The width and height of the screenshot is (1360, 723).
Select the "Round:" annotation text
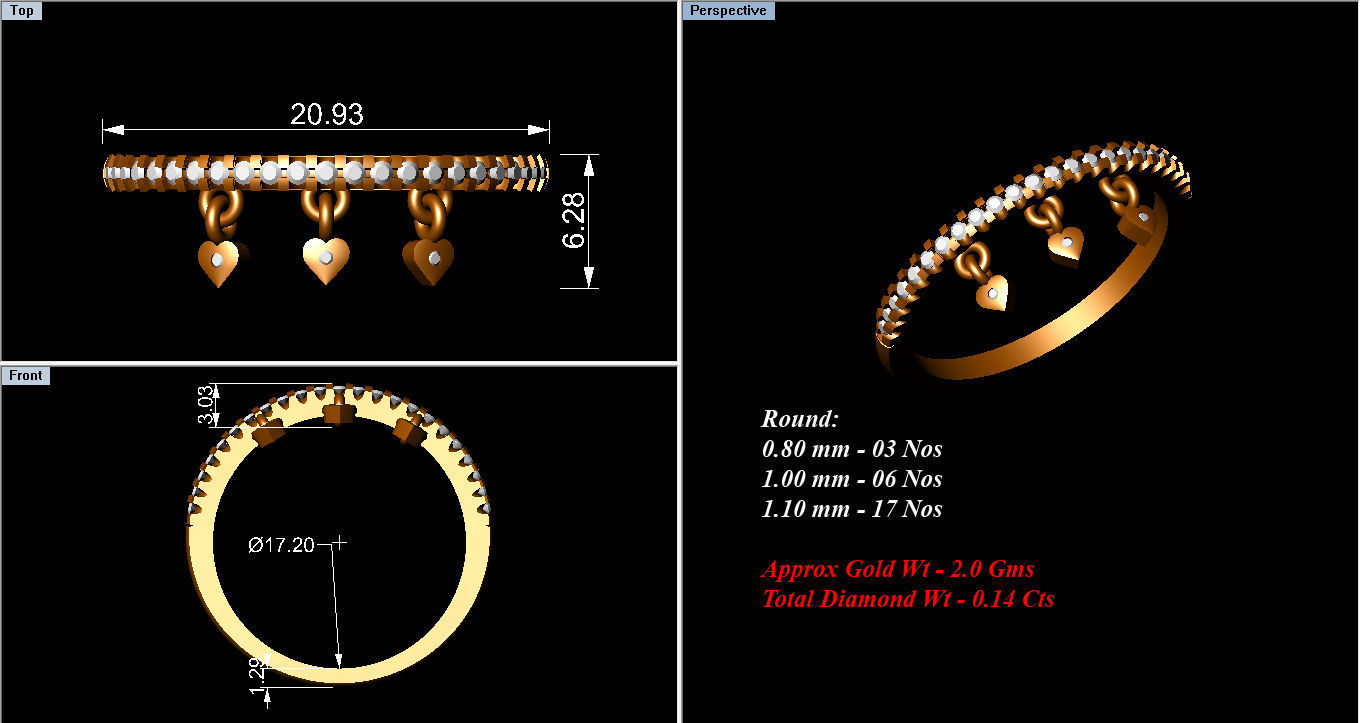800,419
